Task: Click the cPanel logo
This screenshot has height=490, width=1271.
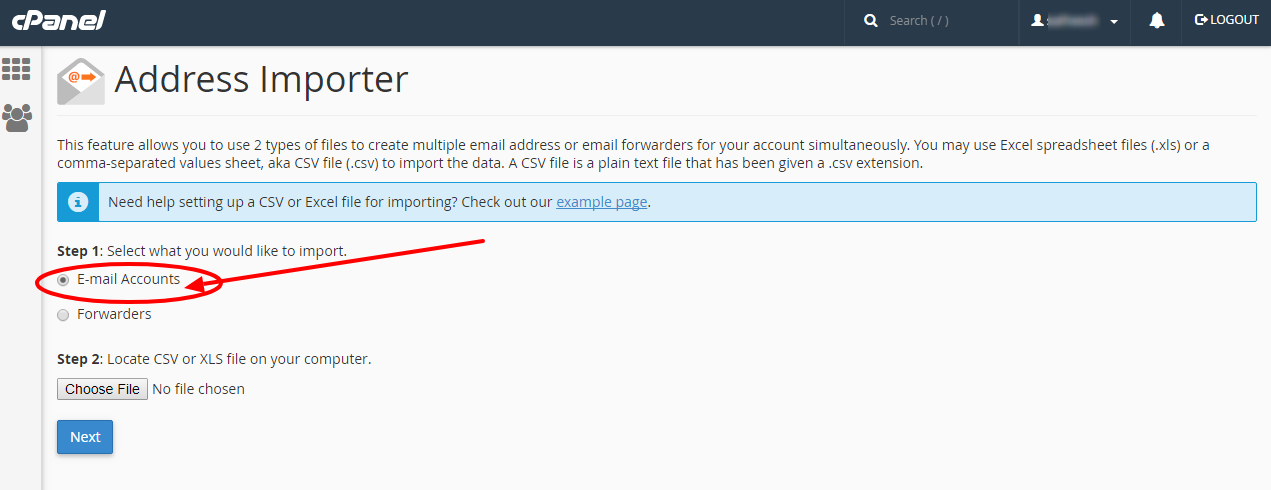Action: [58, 20]
